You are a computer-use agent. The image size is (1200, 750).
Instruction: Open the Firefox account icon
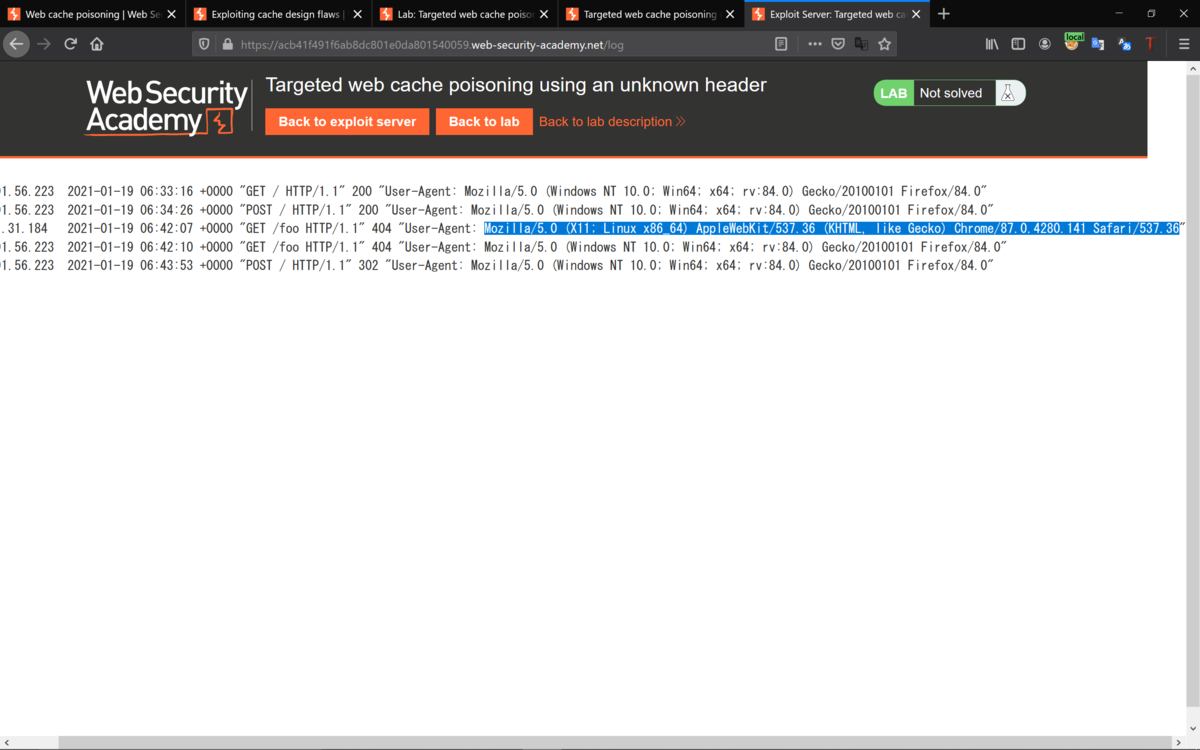click(1045, 44)
